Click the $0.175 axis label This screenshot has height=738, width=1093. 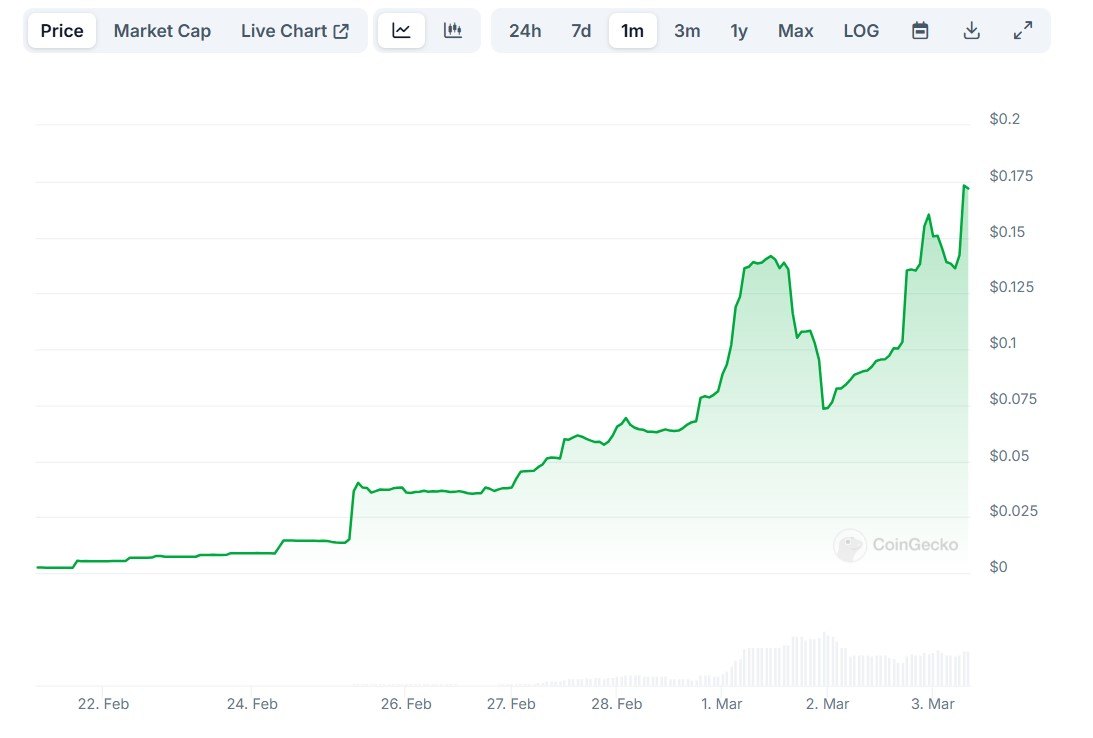coord(1011,176)
